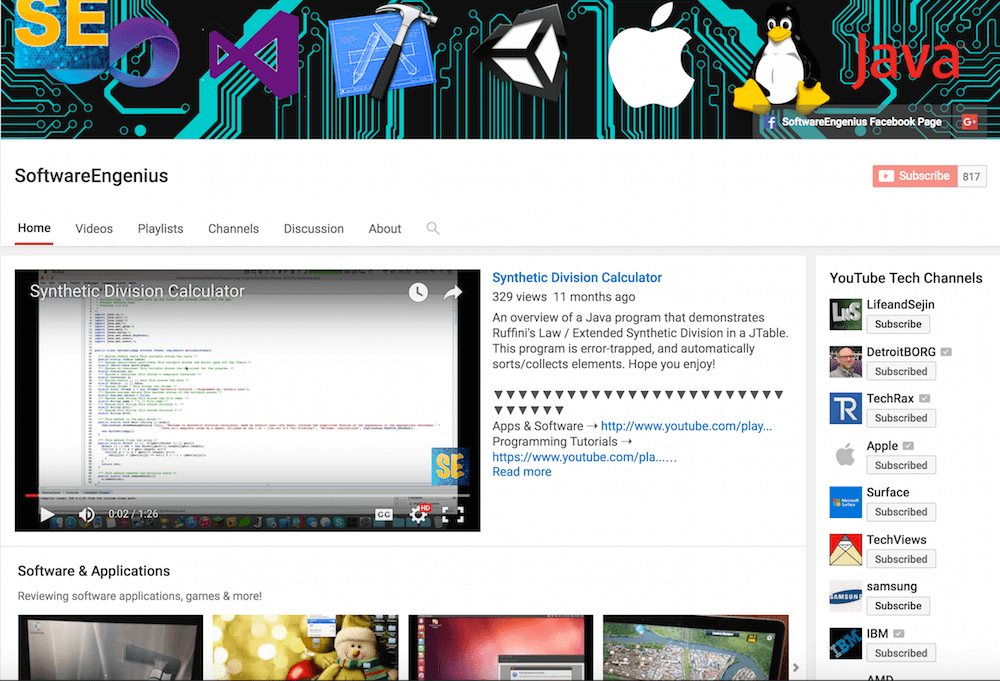Viewport: 1000px width, 681px height.
Task: Toggle Subscribed button for Surface
Action: [x=901, y=511]
